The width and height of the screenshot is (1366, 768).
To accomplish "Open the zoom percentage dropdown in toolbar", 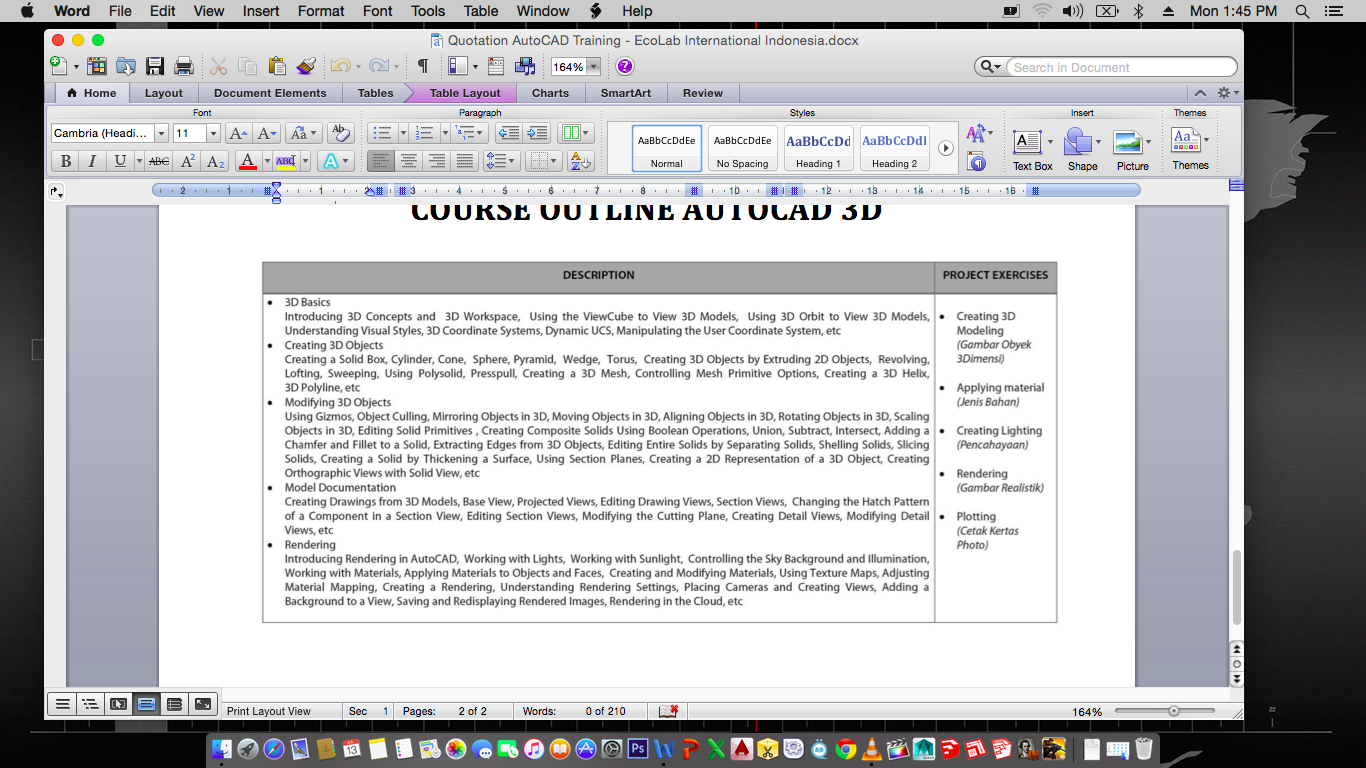I will coord(593,67).
